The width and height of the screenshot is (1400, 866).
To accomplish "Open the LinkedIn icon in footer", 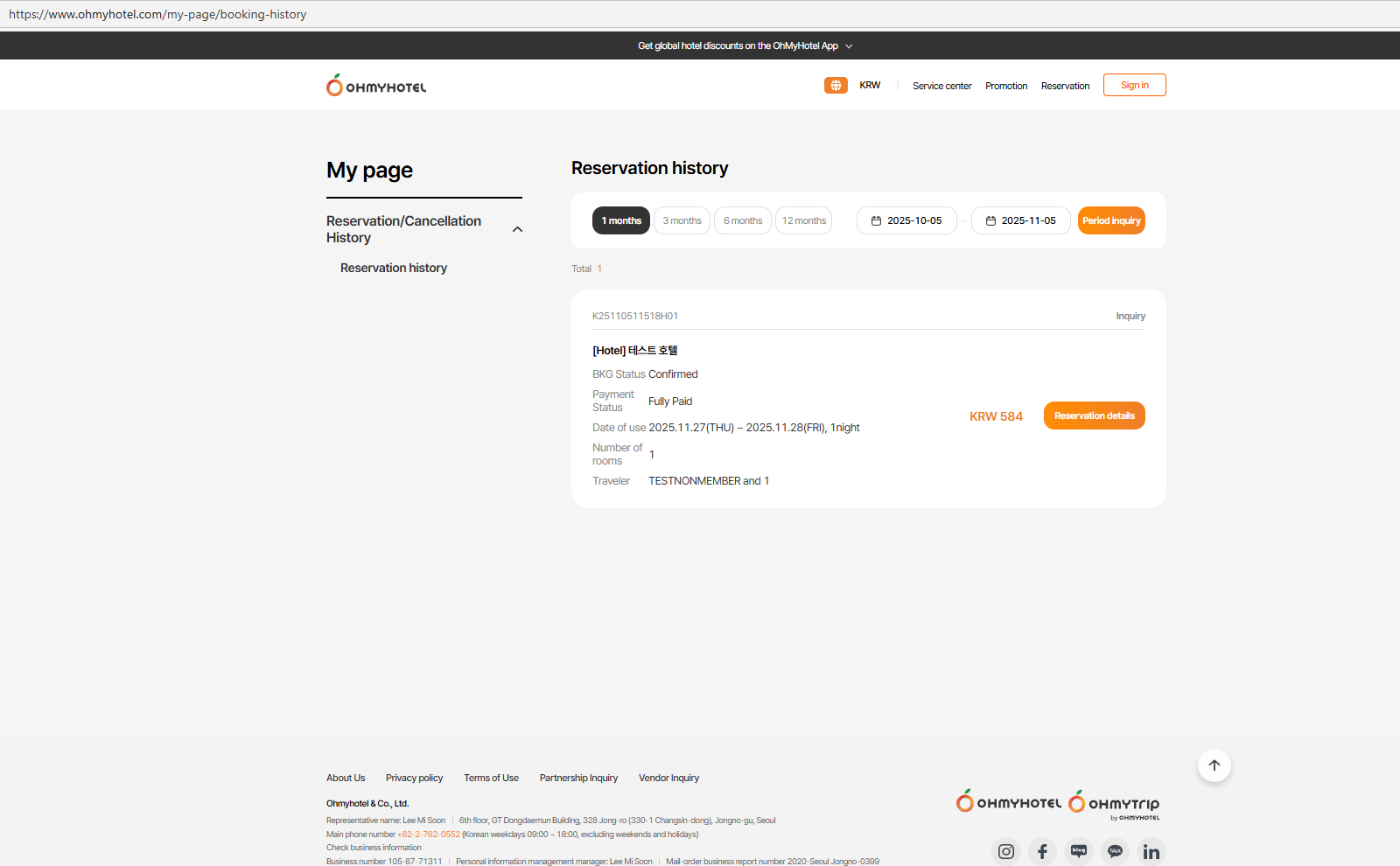I will click(1151, 851).
